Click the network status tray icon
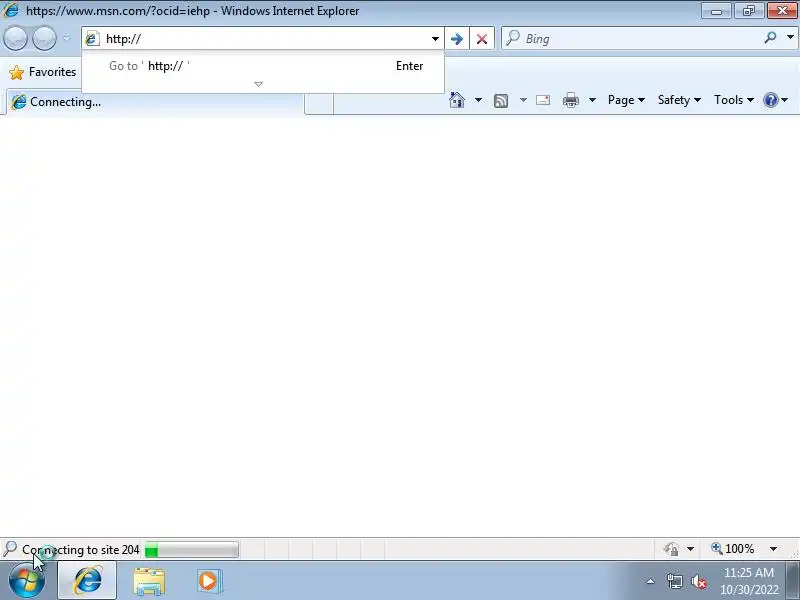This screenshot has width=800, height=600. 674,581
